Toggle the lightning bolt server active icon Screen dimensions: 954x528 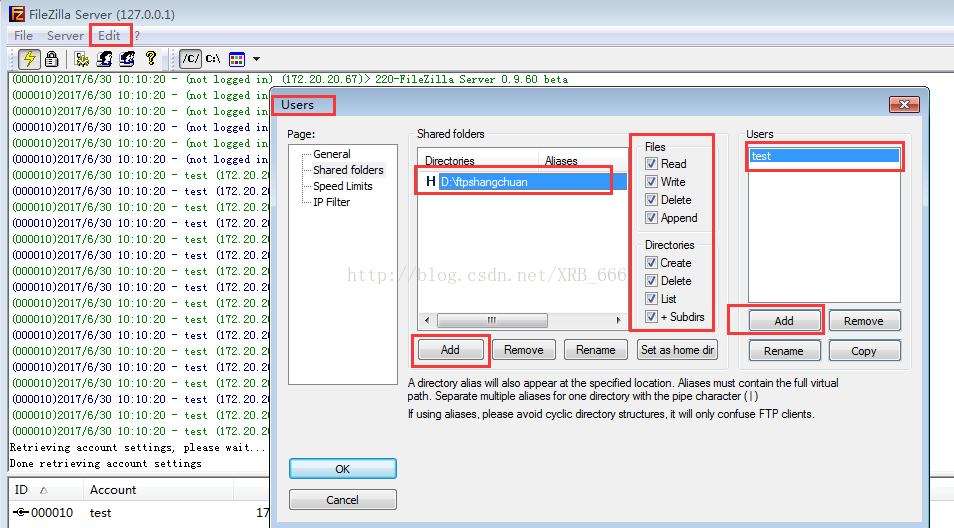pos(29,59)
